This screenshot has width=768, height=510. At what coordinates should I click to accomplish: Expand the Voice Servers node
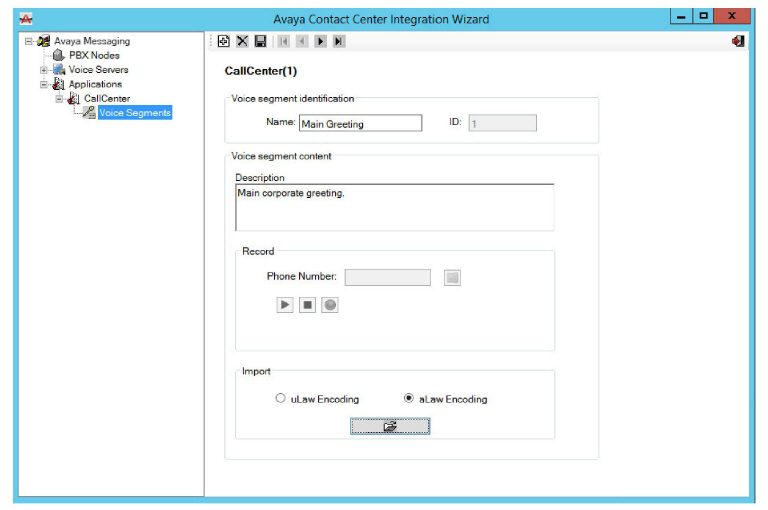click(44, 70)
